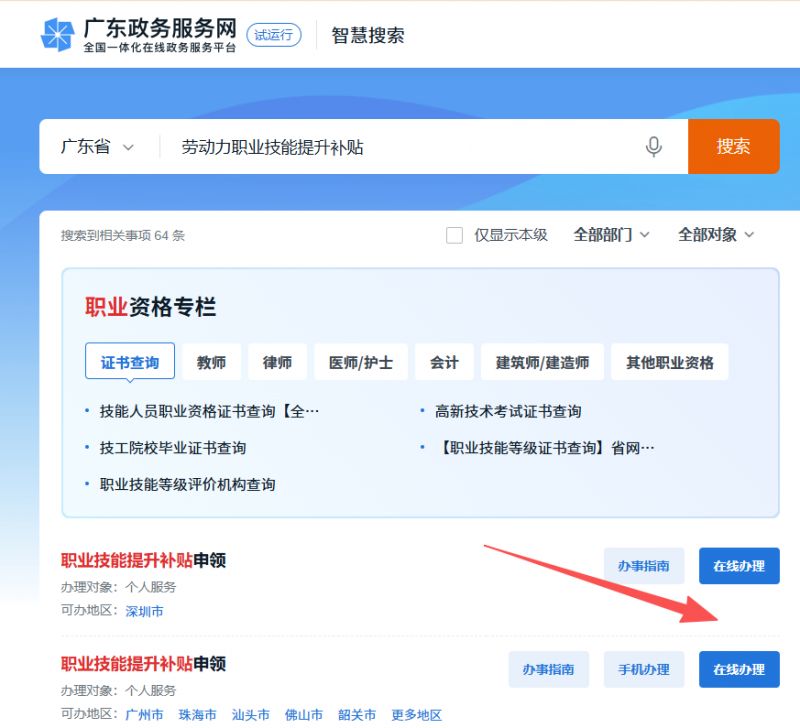Click the 搜索到相关事项 64 条 text

click(122, 236)
